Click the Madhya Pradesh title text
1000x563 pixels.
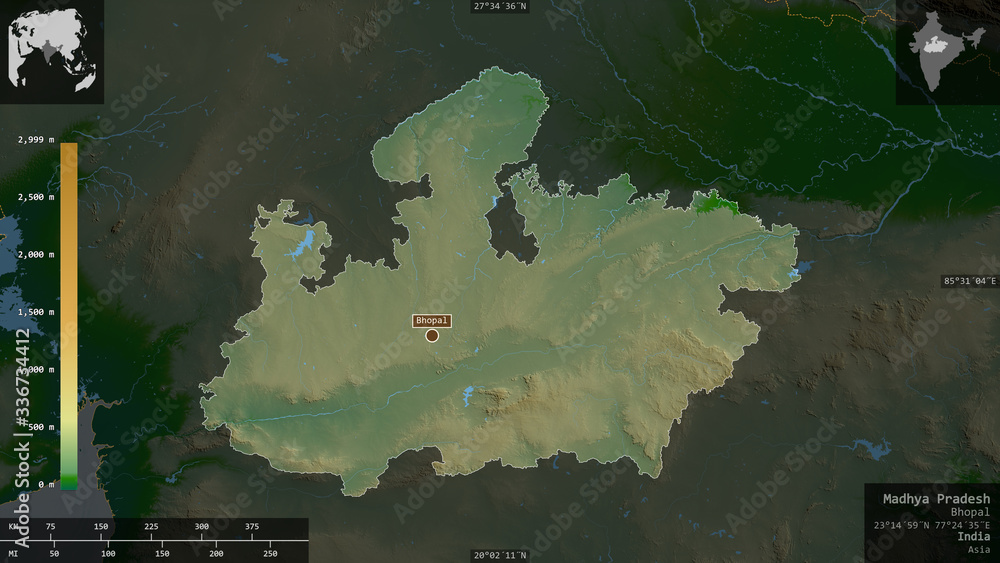click(936, 499)
